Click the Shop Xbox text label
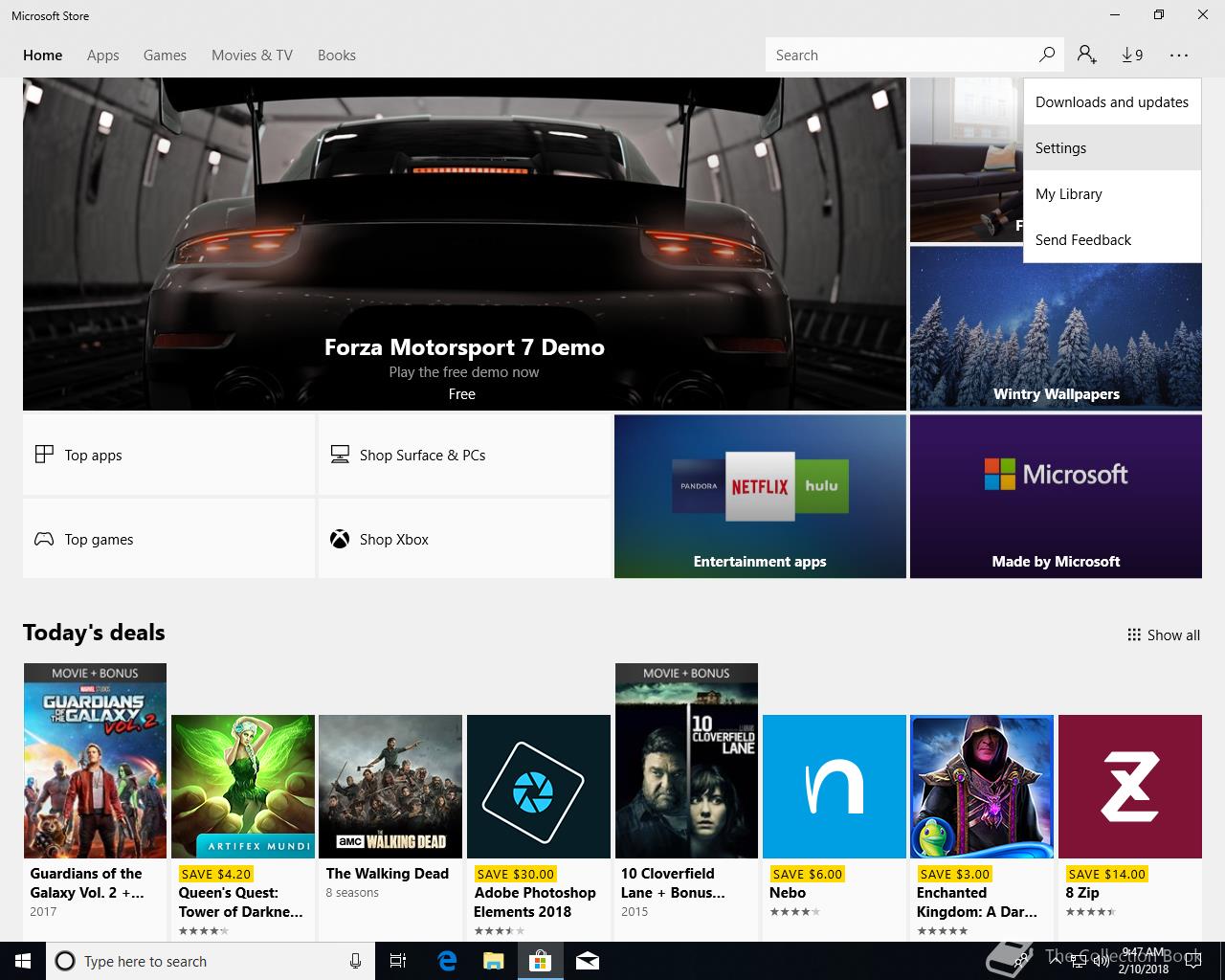 (394, 540)
